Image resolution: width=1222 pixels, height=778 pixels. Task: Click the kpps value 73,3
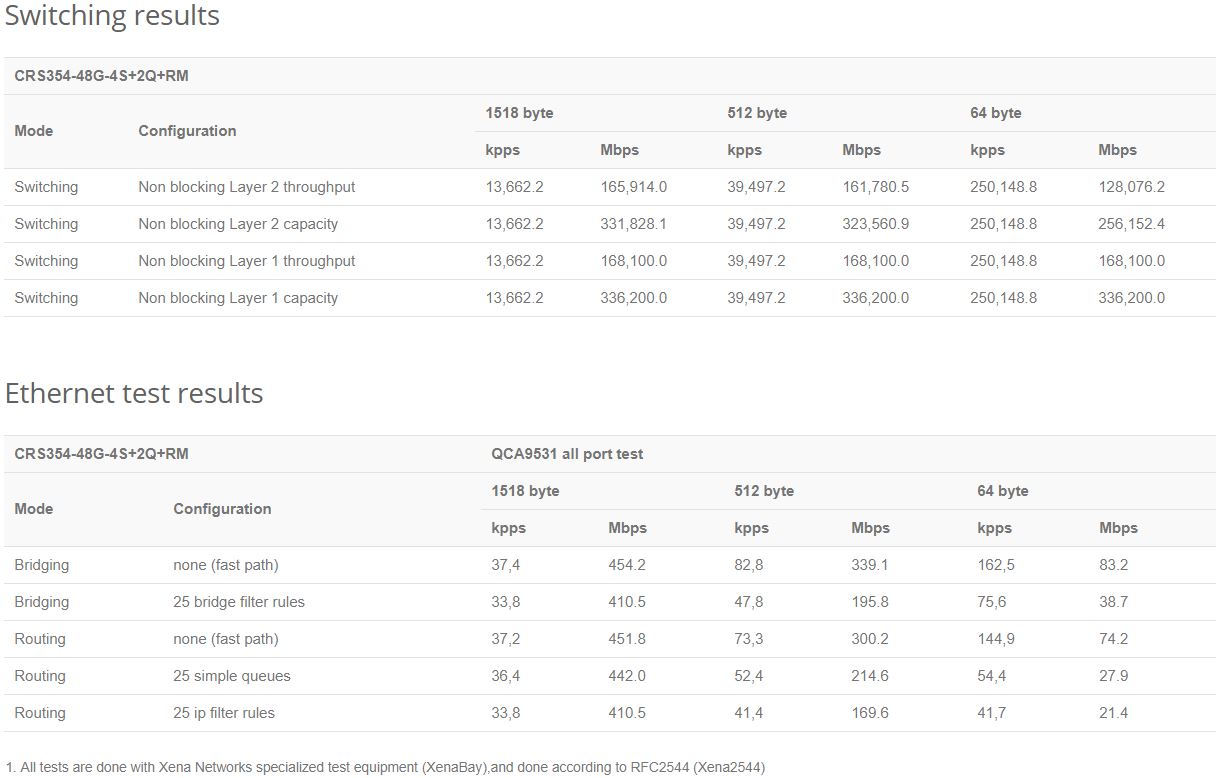click(748, 639)
